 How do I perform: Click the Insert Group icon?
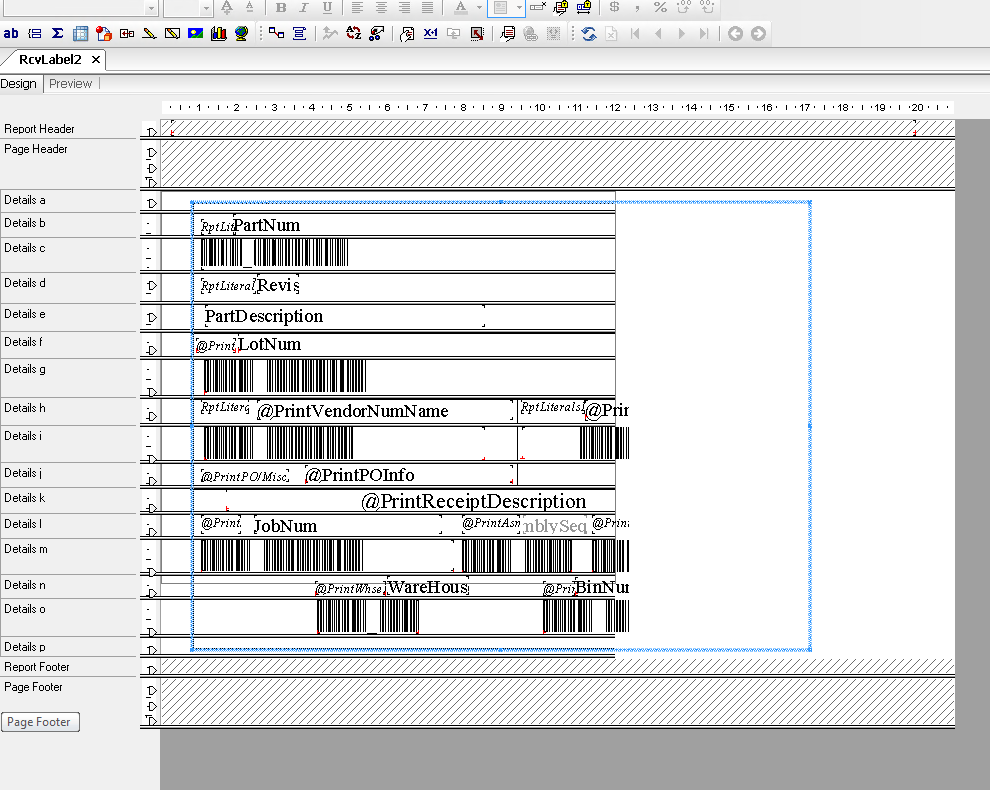(35, 33)
